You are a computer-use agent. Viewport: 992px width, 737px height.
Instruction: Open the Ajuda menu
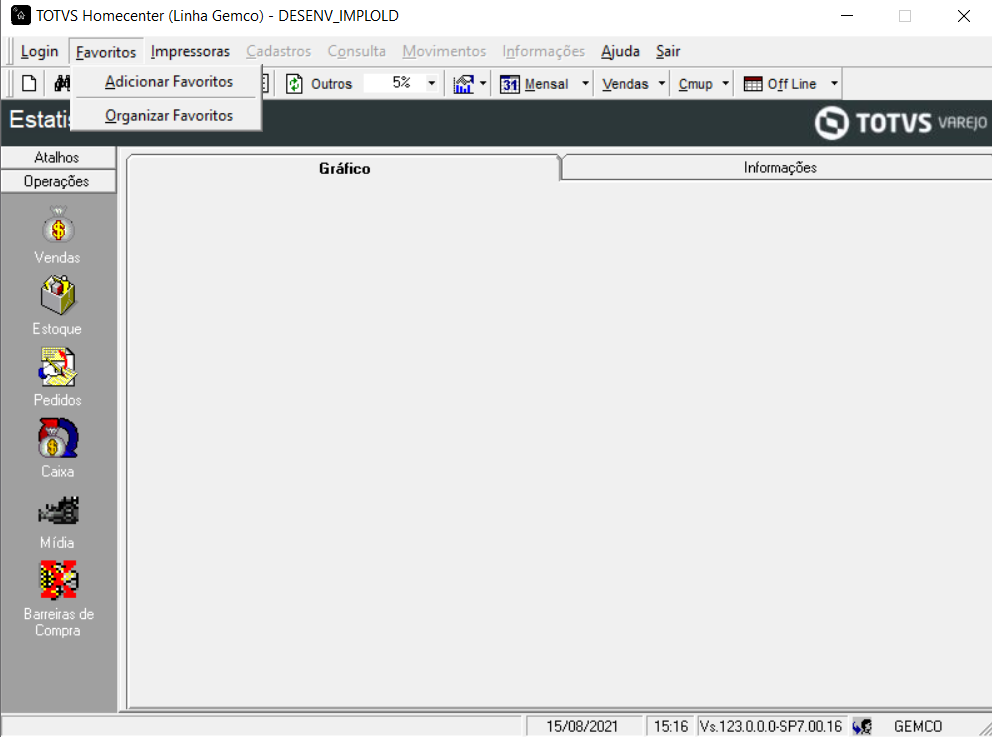tap(620, 51)
